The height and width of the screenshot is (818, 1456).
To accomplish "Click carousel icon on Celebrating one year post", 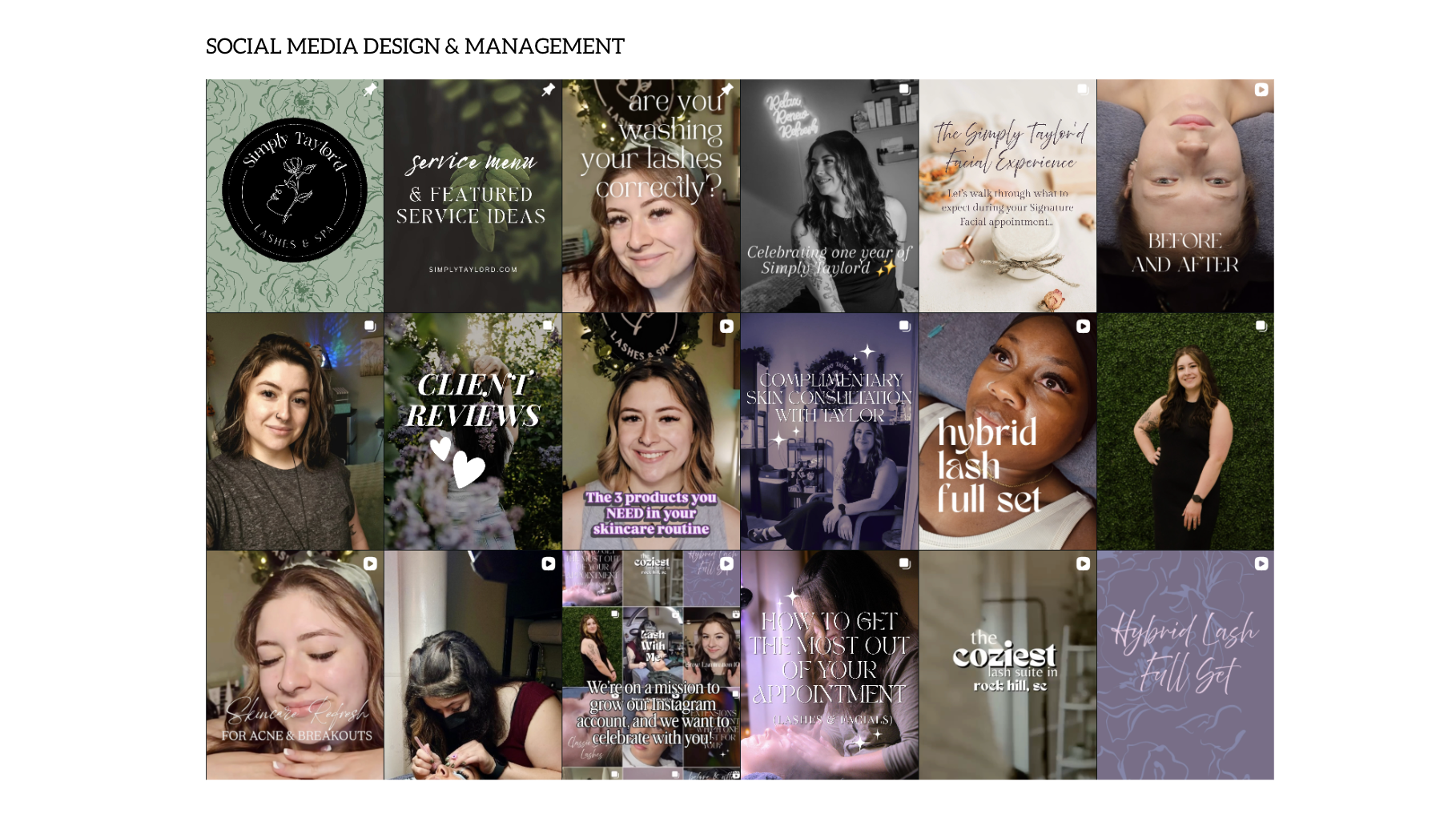I will [904, 90].
